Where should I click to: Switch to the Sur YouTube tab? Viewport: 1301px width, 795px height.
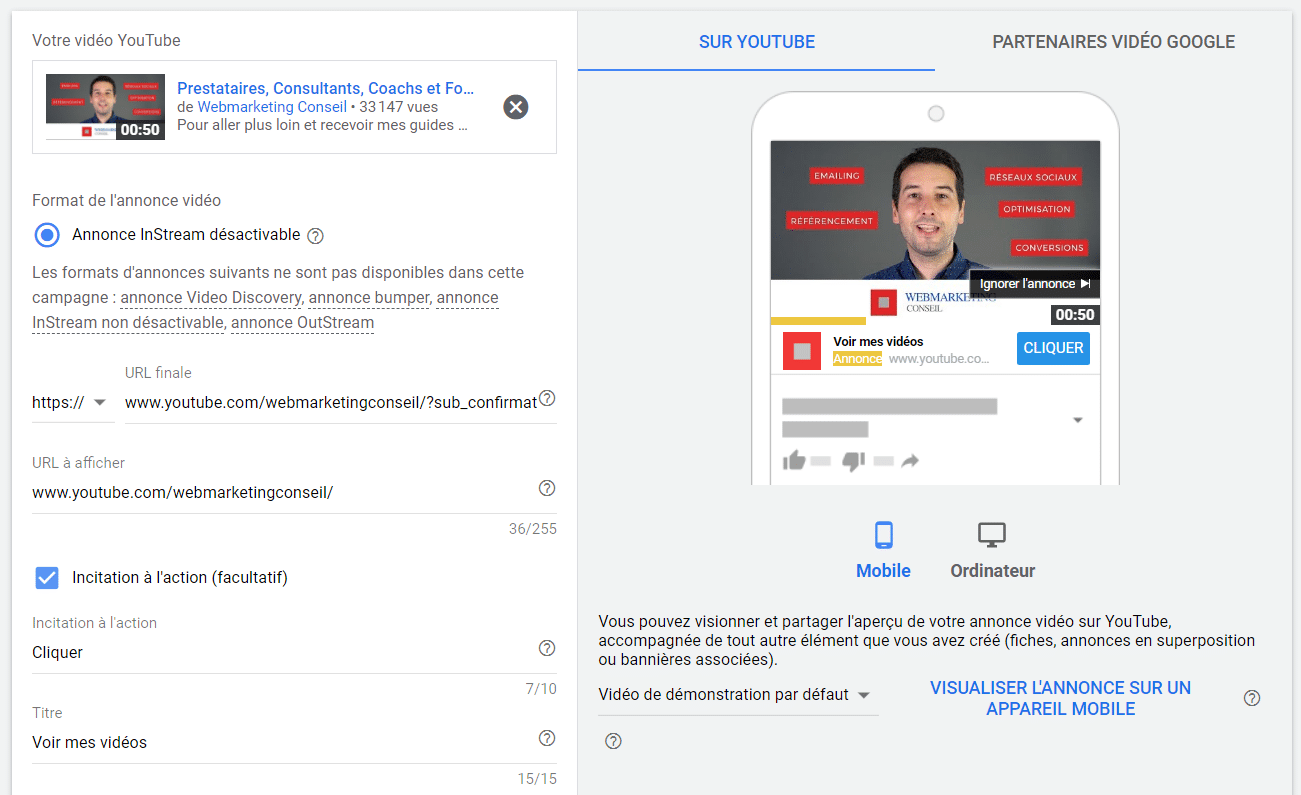pos(757,42)
